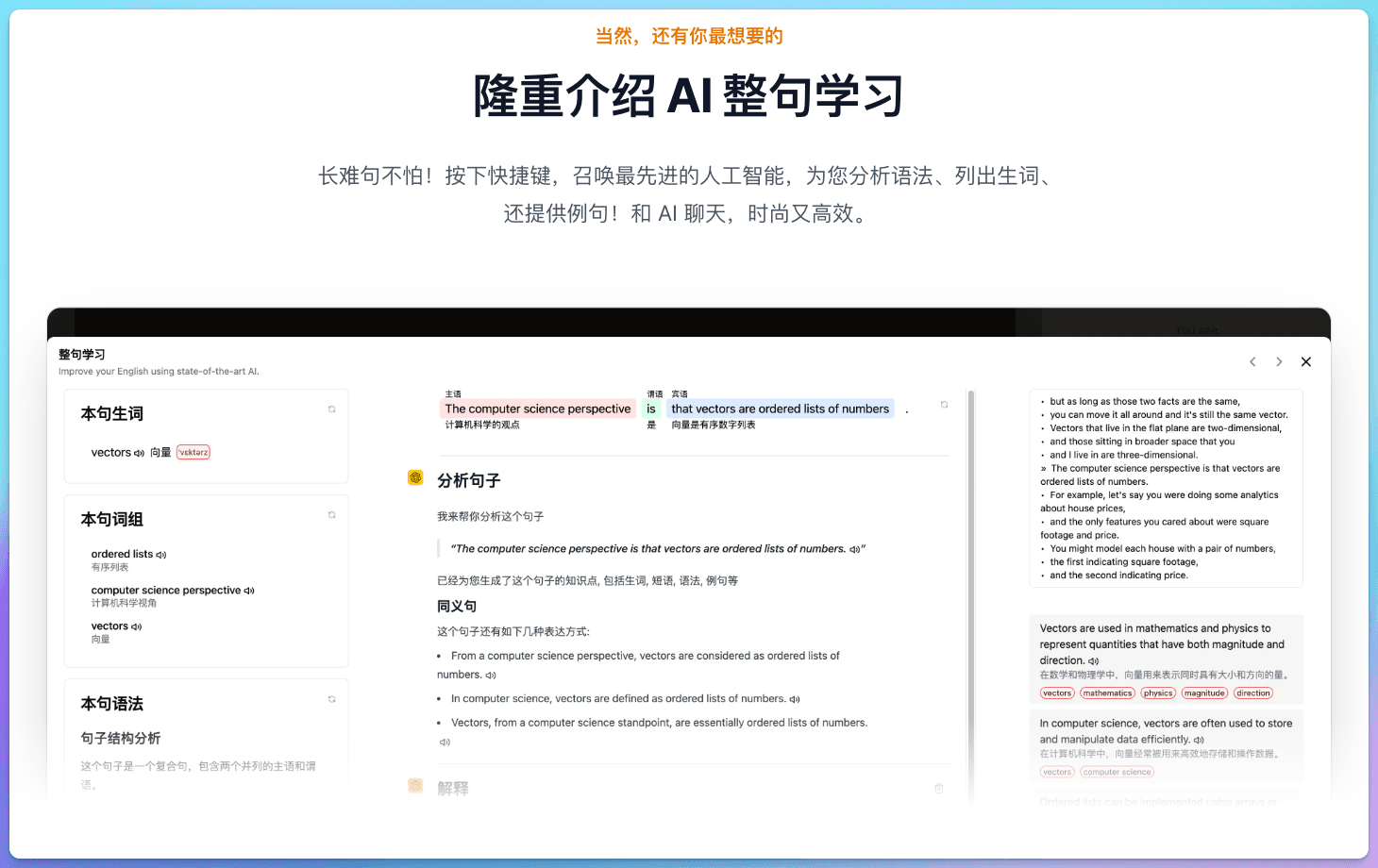1378x868 pixels.
Task: Select subtitle line 'but as long as those two facts'
Action: click(x=1145, y=402)
